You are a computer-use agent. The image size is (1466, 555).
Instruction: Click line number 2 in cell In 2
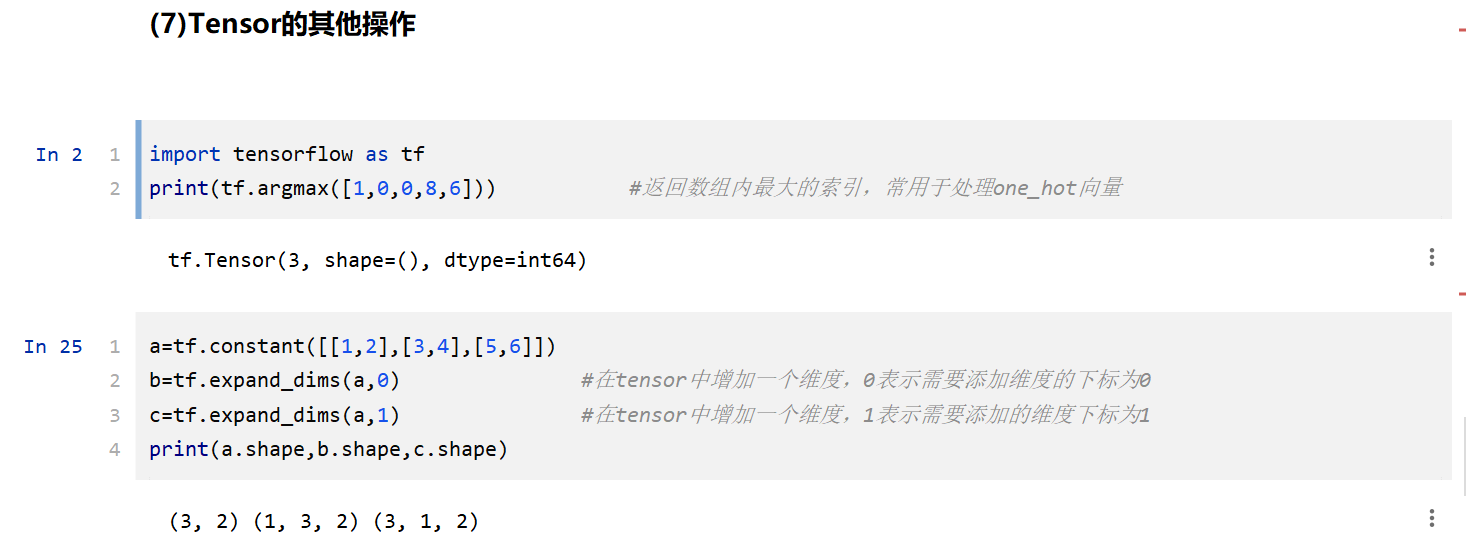[x=115, y=188]
